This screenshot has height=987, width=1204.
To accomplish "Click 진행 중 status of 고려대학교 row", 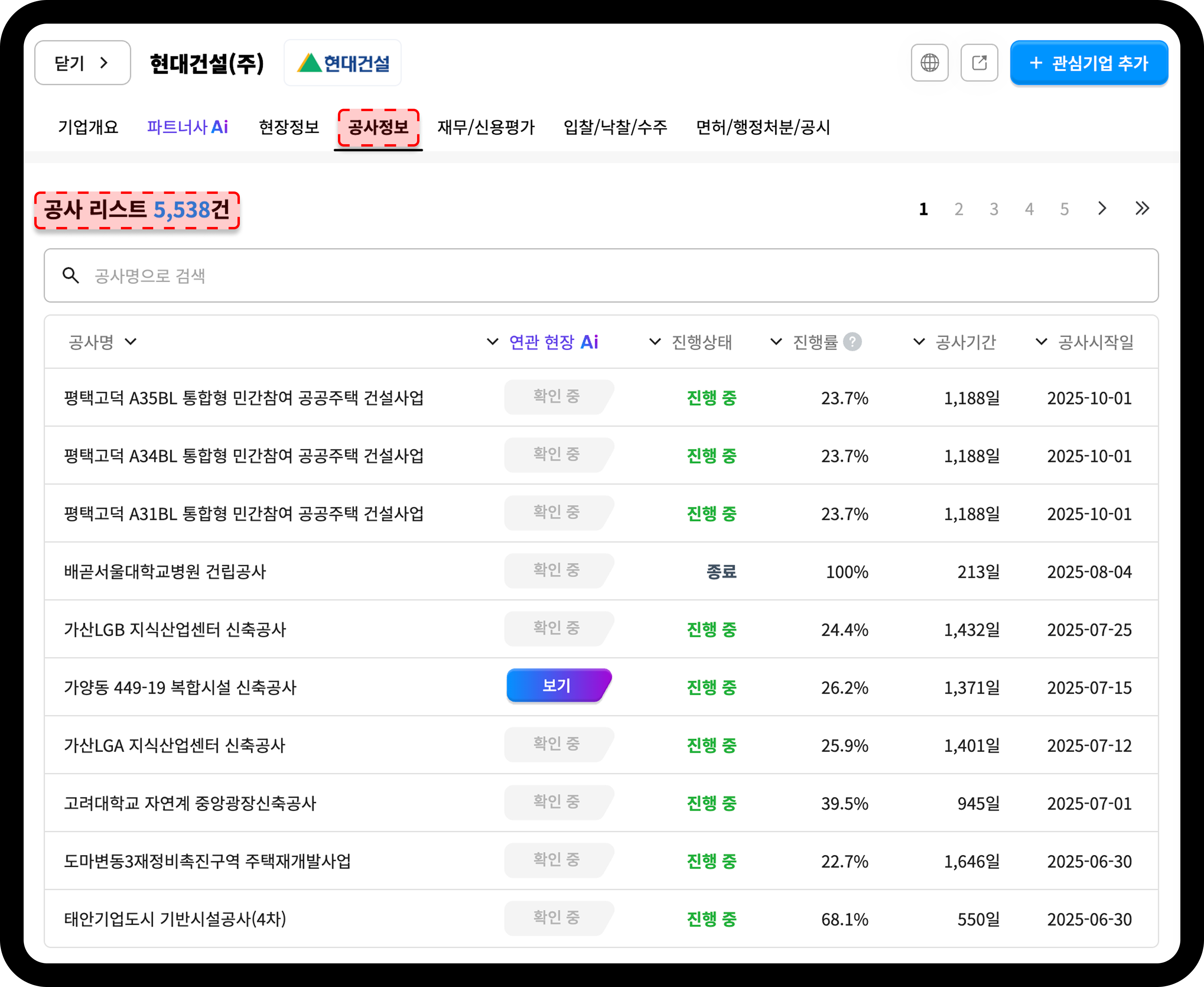I will (712, 803).
